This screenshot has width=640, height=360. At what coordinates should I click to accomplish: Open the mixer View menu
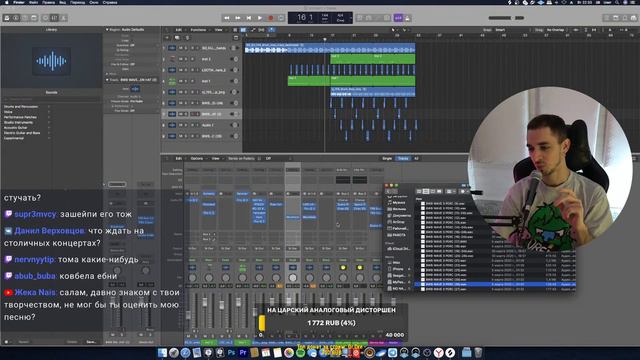[x=215, y=158]
